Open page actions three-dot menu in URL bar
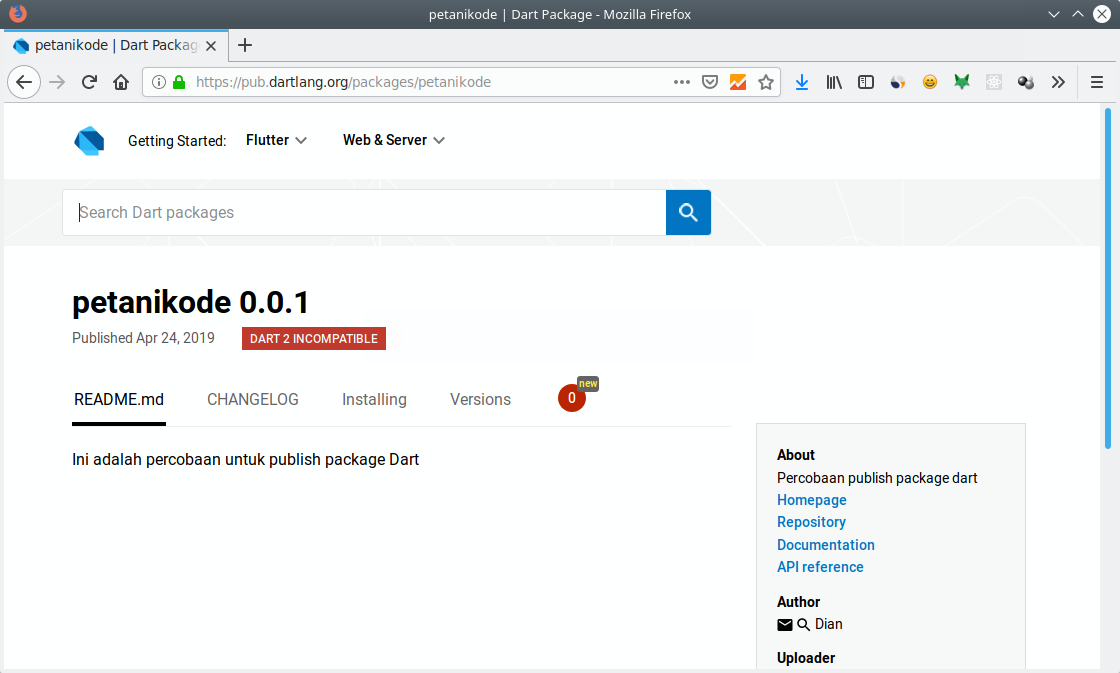 (682, 82)
